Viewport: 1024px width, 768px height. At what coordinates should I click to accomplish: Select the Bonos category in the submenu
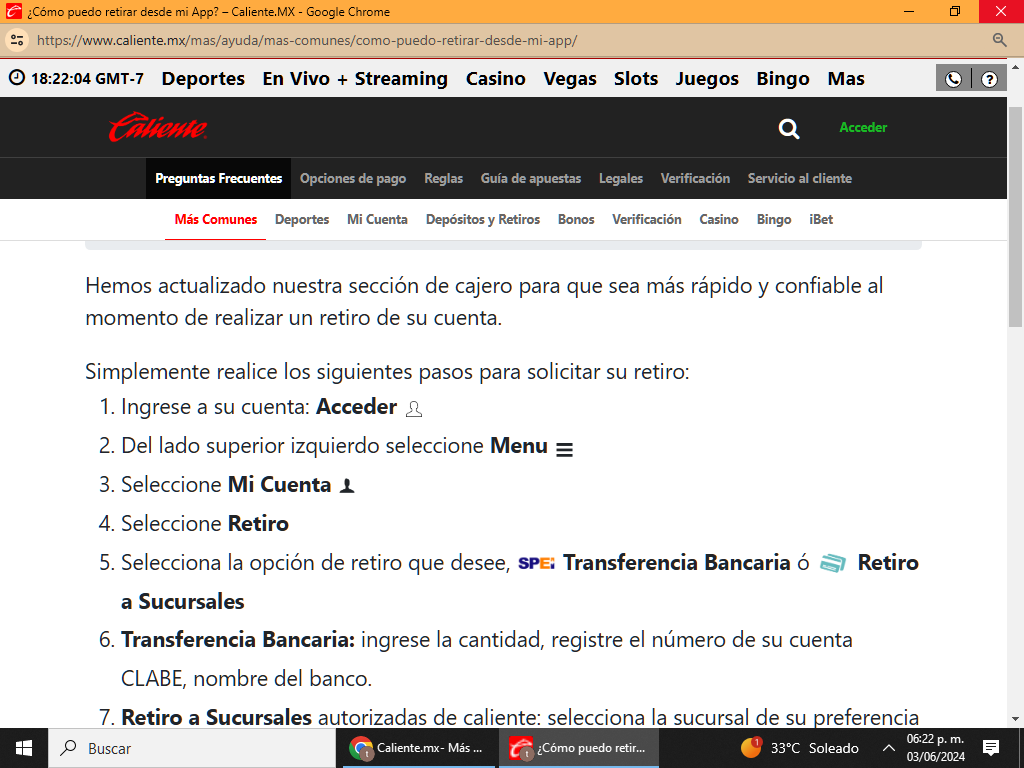click(576, 219)
